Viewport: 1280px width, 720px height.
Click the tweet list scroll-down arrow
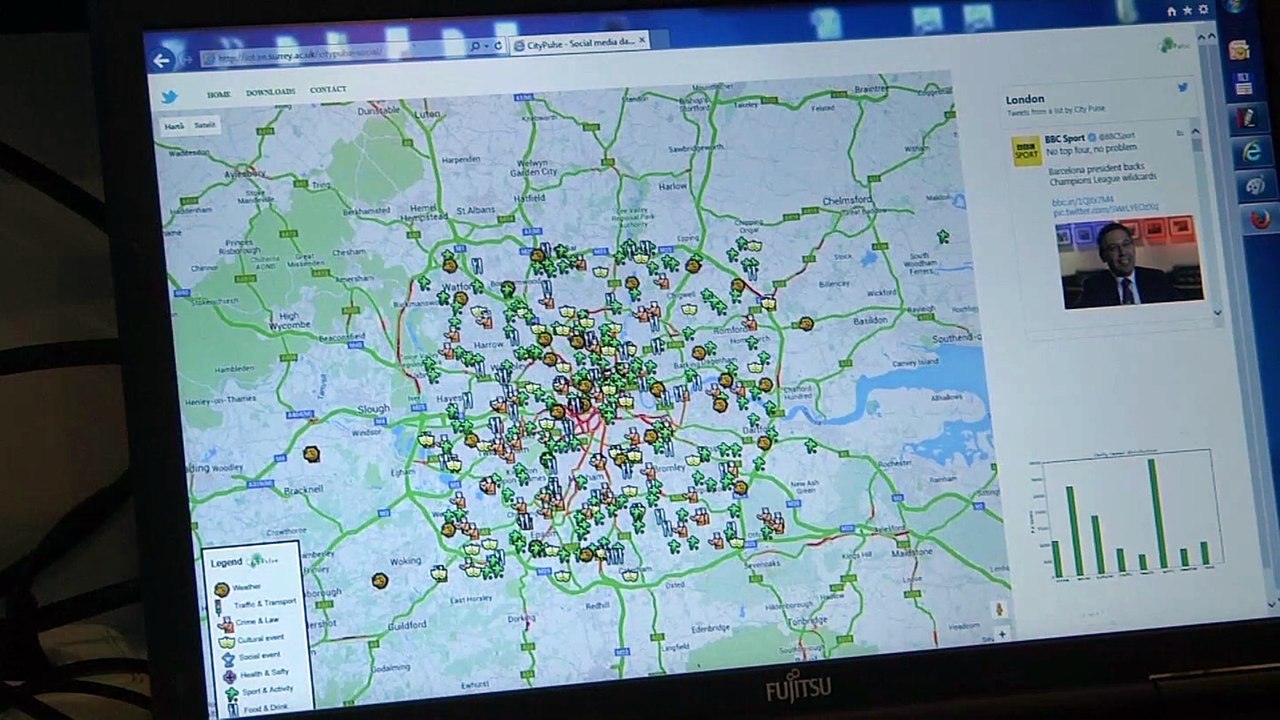[1217, 312]
